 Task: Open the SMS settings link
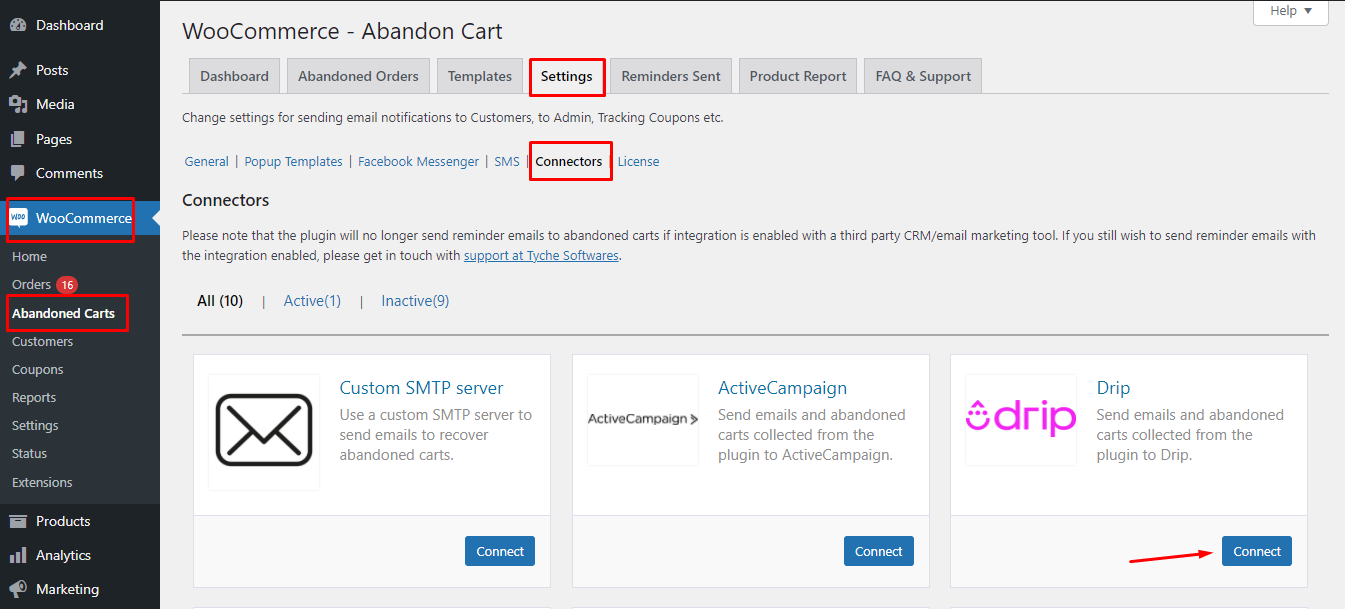coord(507,161)
